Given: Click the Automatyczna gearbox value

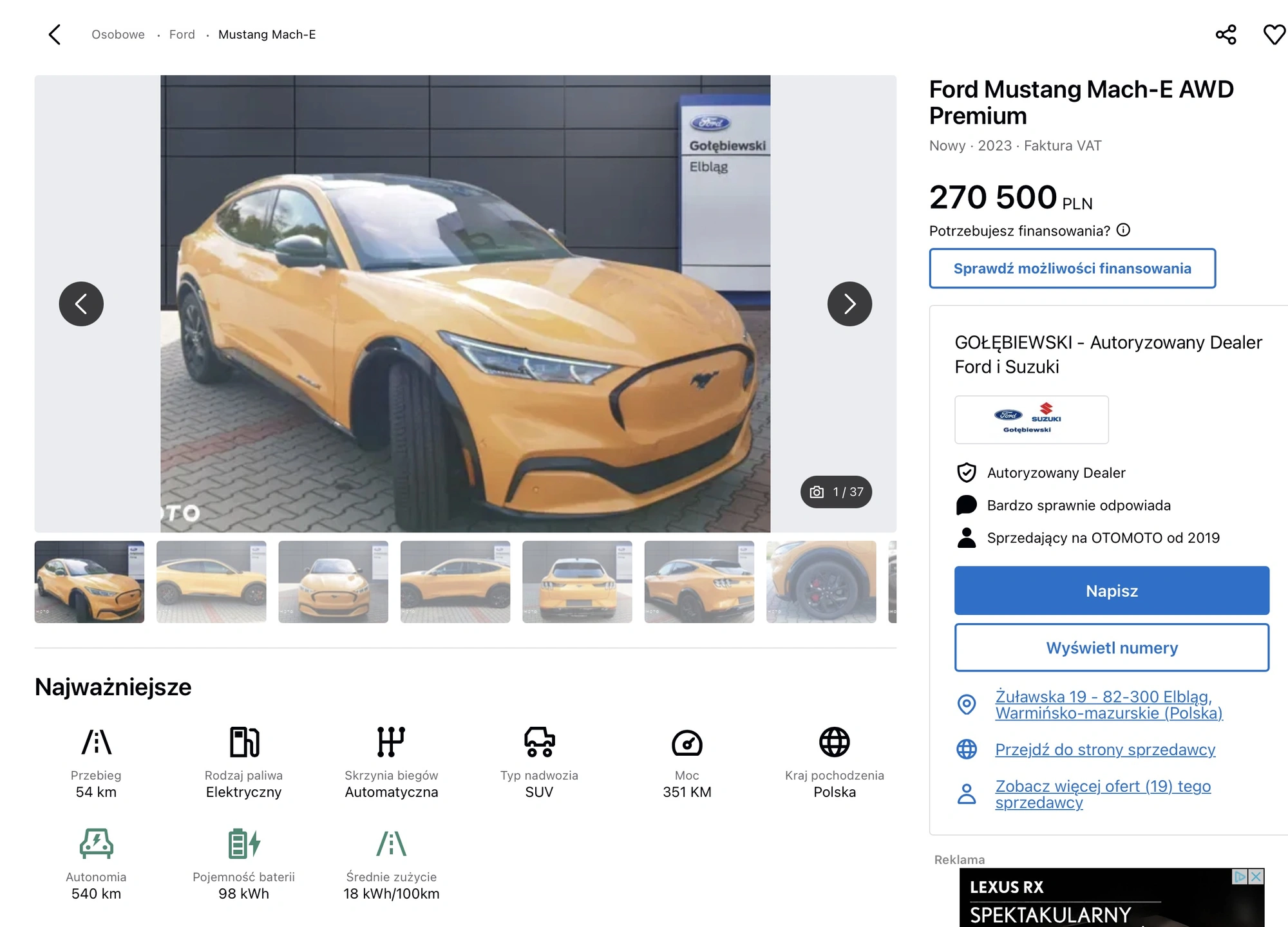Looking at the screenshot, I should (392, 792).
